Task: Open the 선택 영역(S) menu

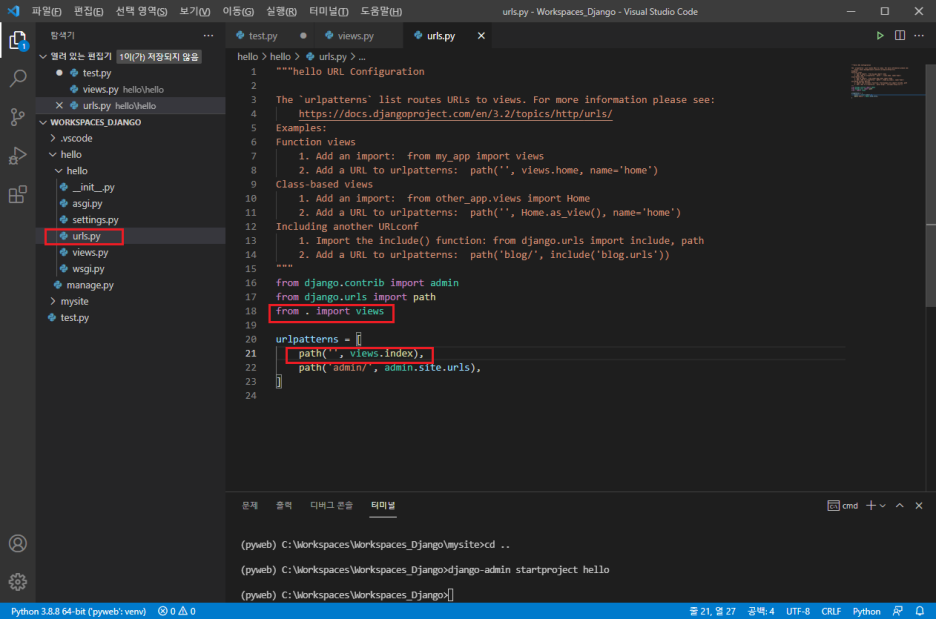Action: pos(141,11)
